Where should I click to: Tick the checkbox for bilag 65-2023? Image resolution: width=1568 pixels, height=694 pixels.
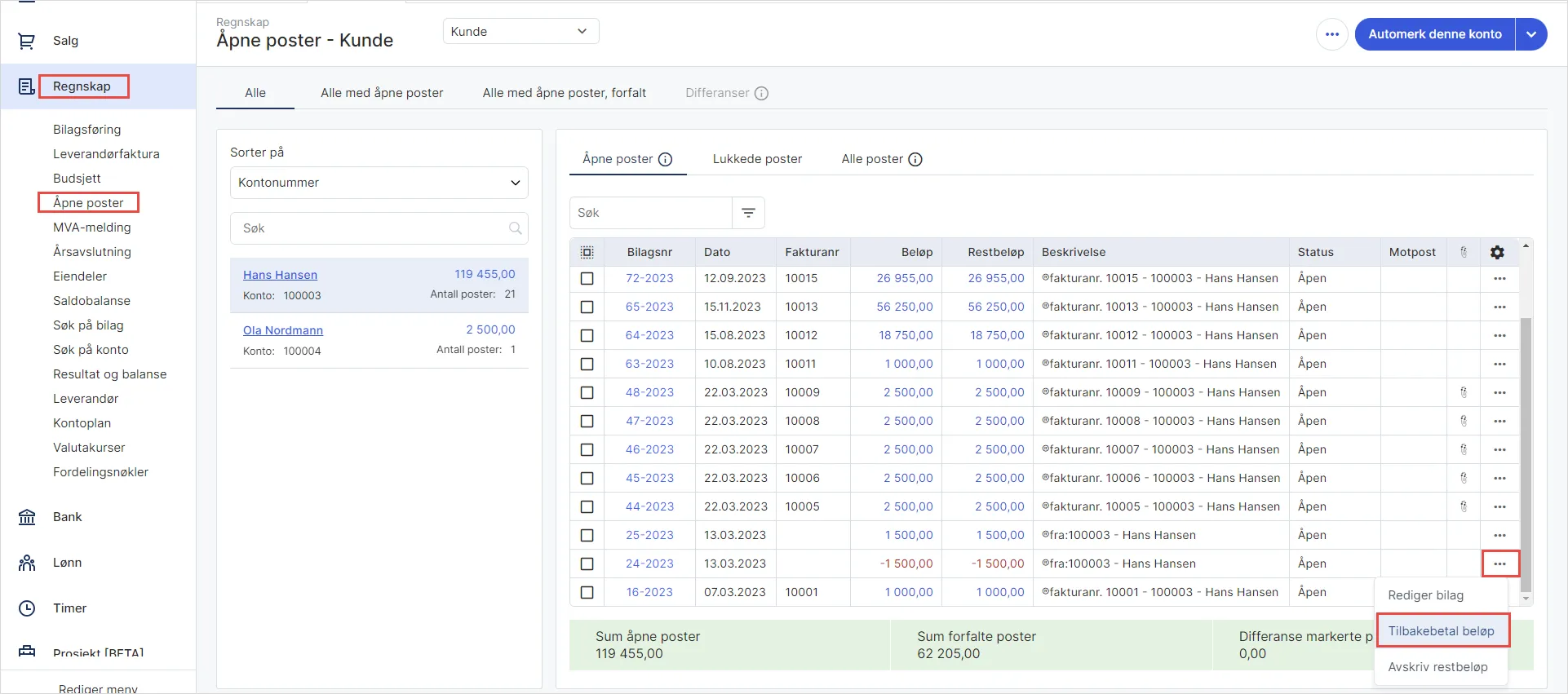[x=587, y=307]
